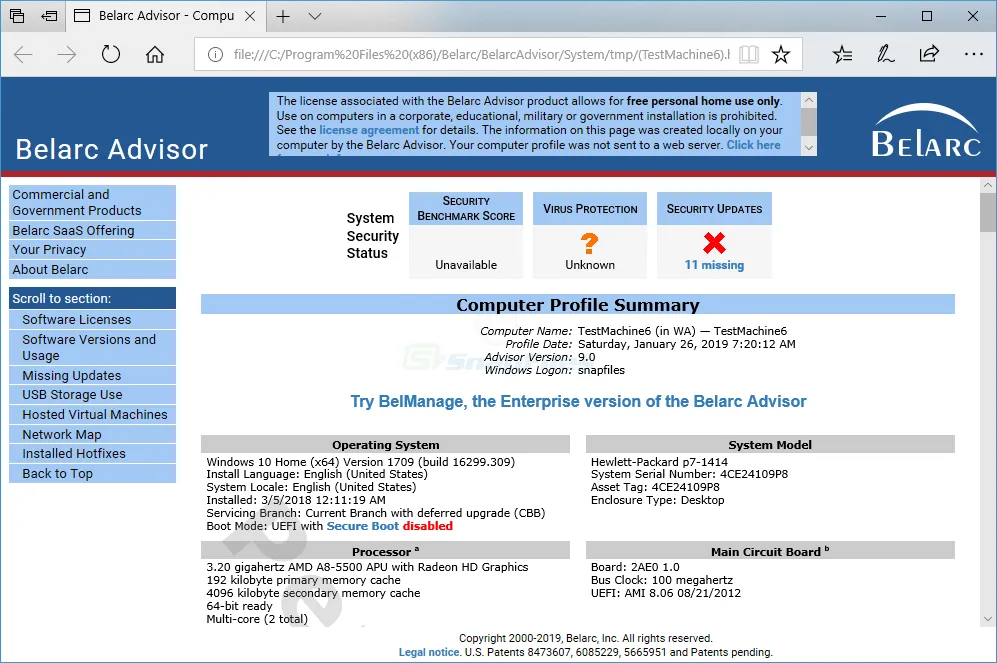This screenshot has height=663, width=997.
Task: Click the browser Forward arrow
Action: click(x=67, y=55)
